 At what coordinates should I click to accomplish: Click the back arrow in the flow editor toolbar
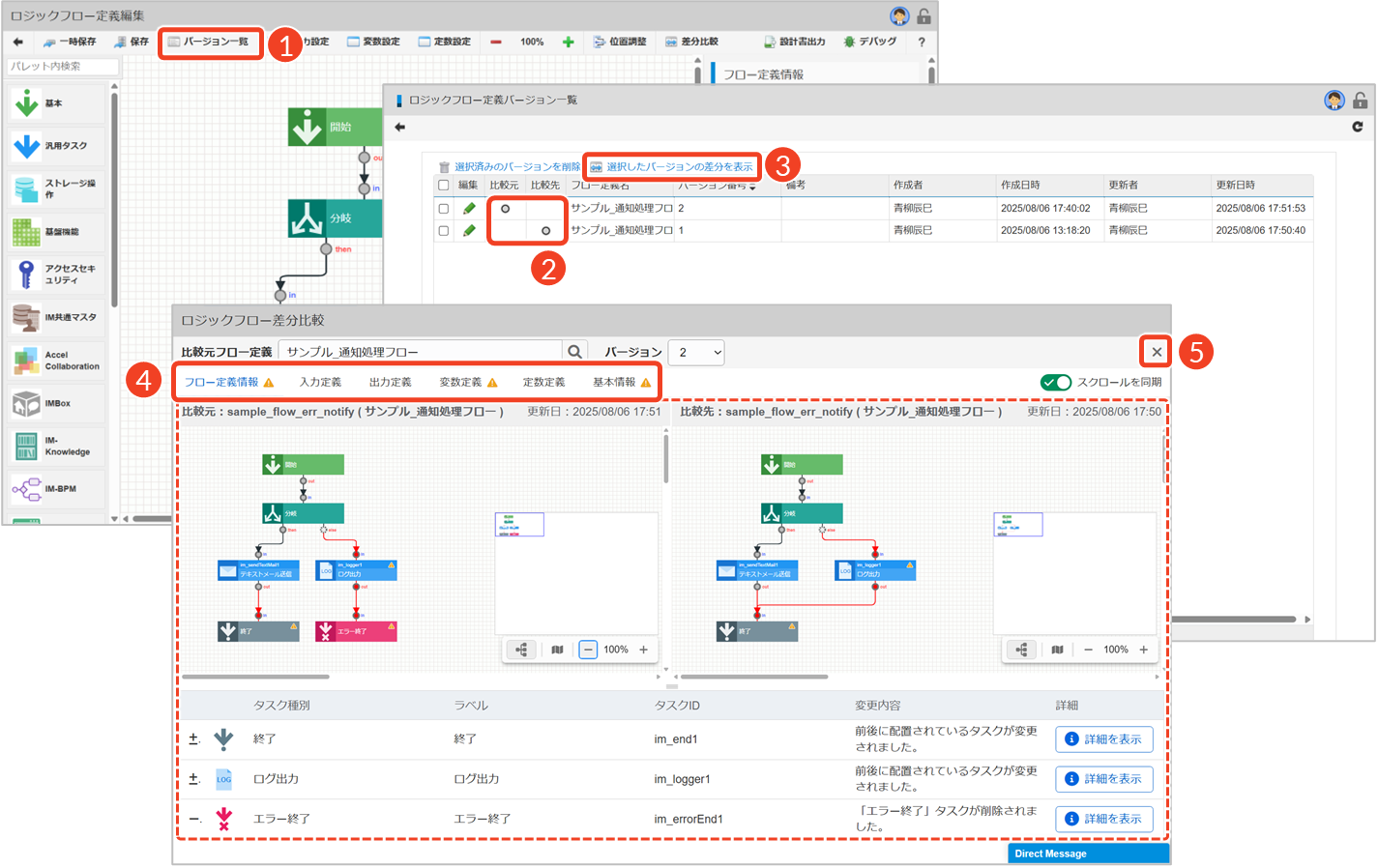coord(18,42)
